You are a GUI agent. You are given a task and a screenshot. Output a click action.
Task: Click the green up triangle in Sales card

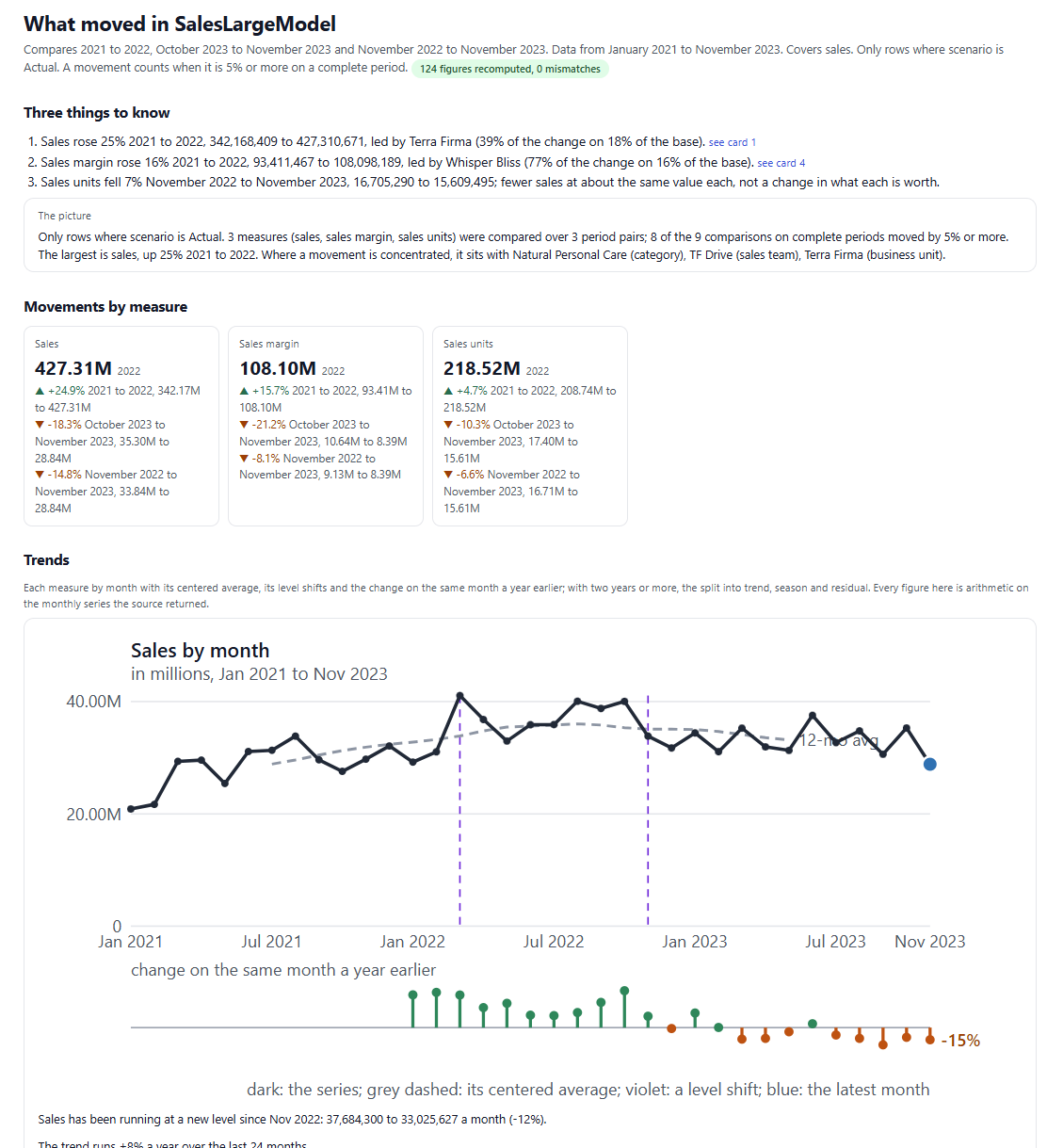pyautogui.click(x=40, y=391)
